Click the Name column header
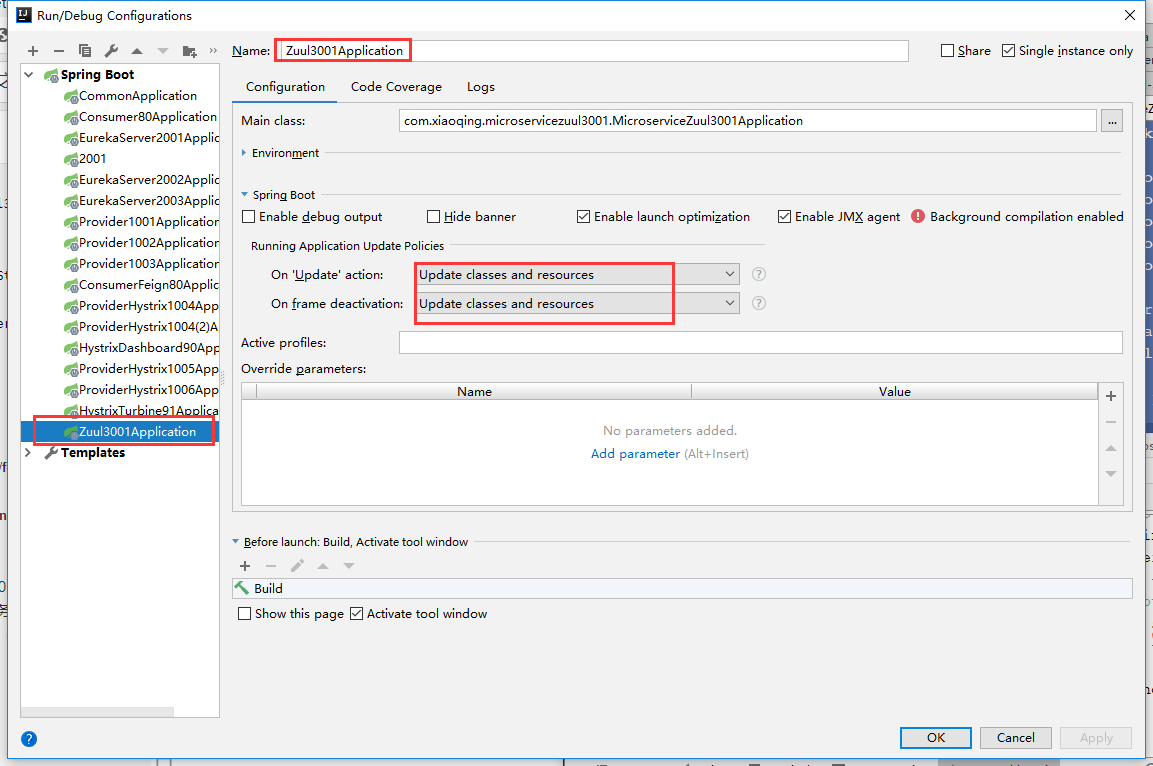This screenshot has height=766, width=1153. (474, 392)
